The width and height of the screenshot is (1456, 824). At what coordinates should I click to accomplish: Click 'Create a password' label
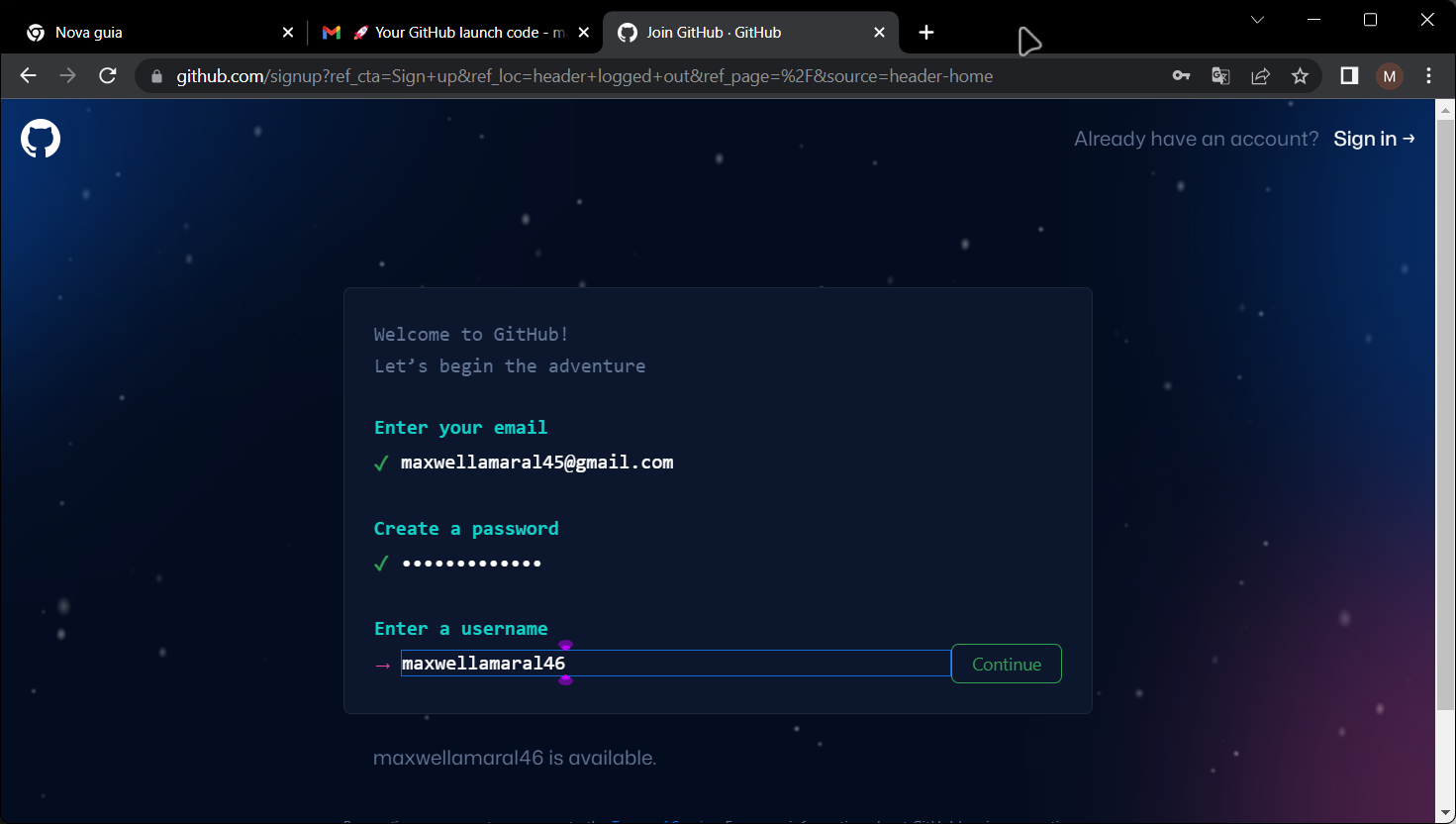click(466, 529)
